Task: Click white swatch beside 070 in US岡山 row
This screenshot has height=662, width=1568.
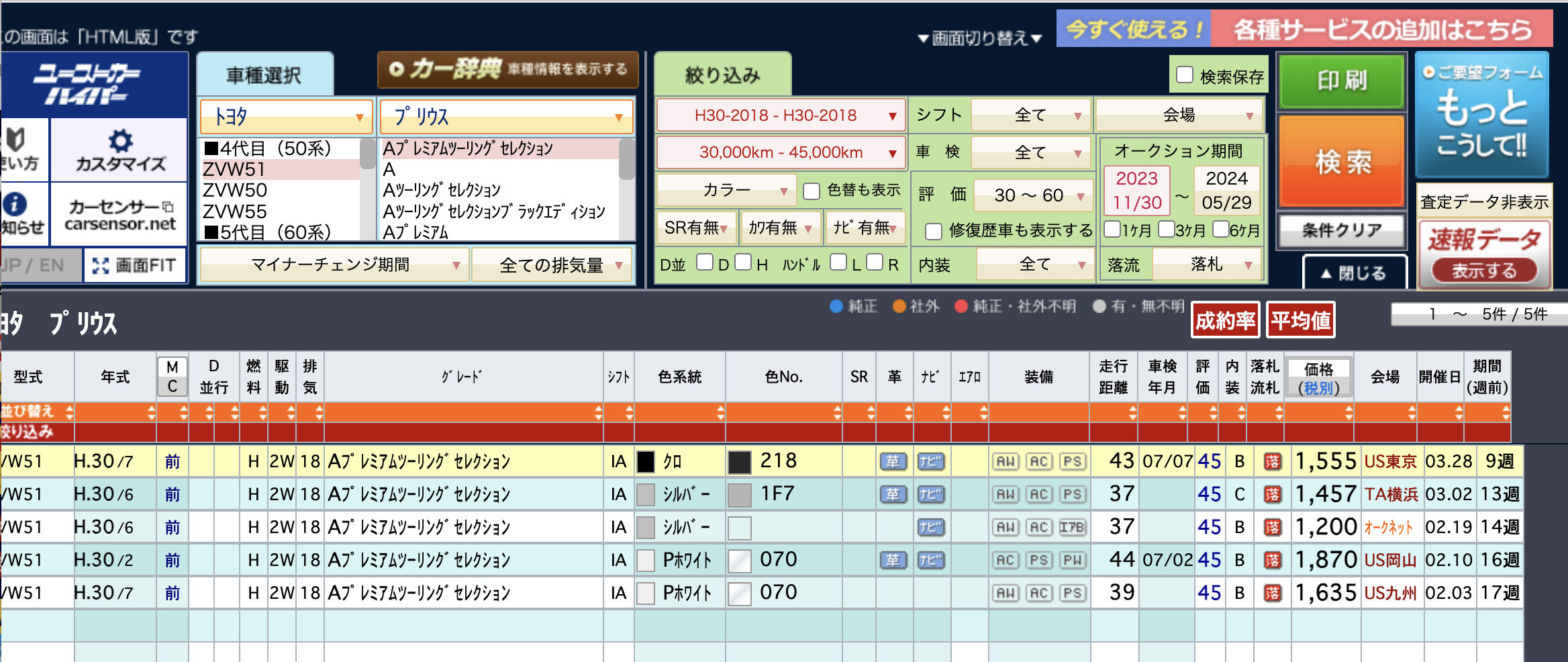Action: click(739, 560)
